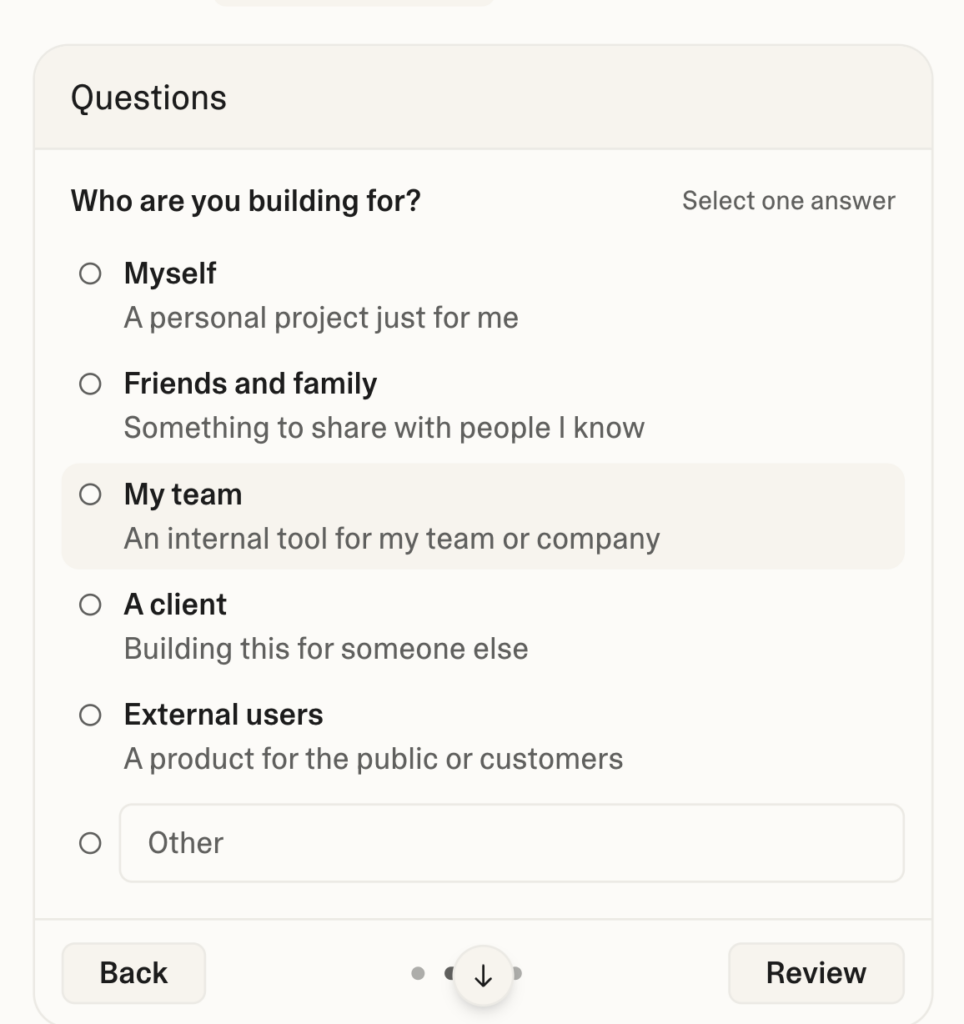Open the Review step
Viewport: 964px width, 1024px height.
tap(816, 973)
